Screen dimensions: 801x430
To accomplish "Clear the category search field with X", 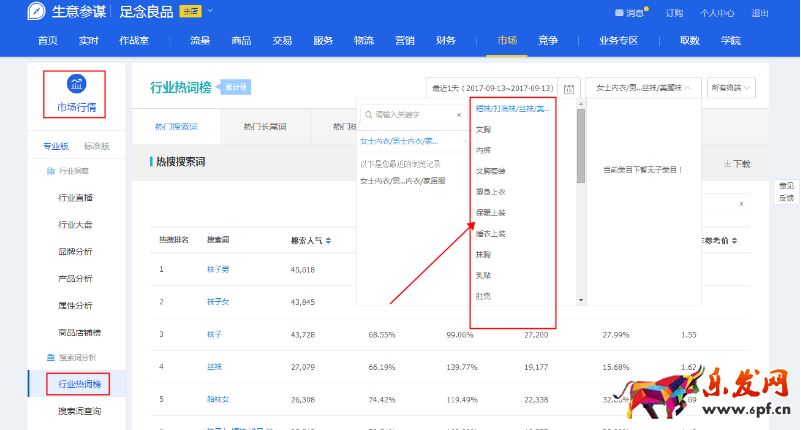I will click(x=459, y=115).
